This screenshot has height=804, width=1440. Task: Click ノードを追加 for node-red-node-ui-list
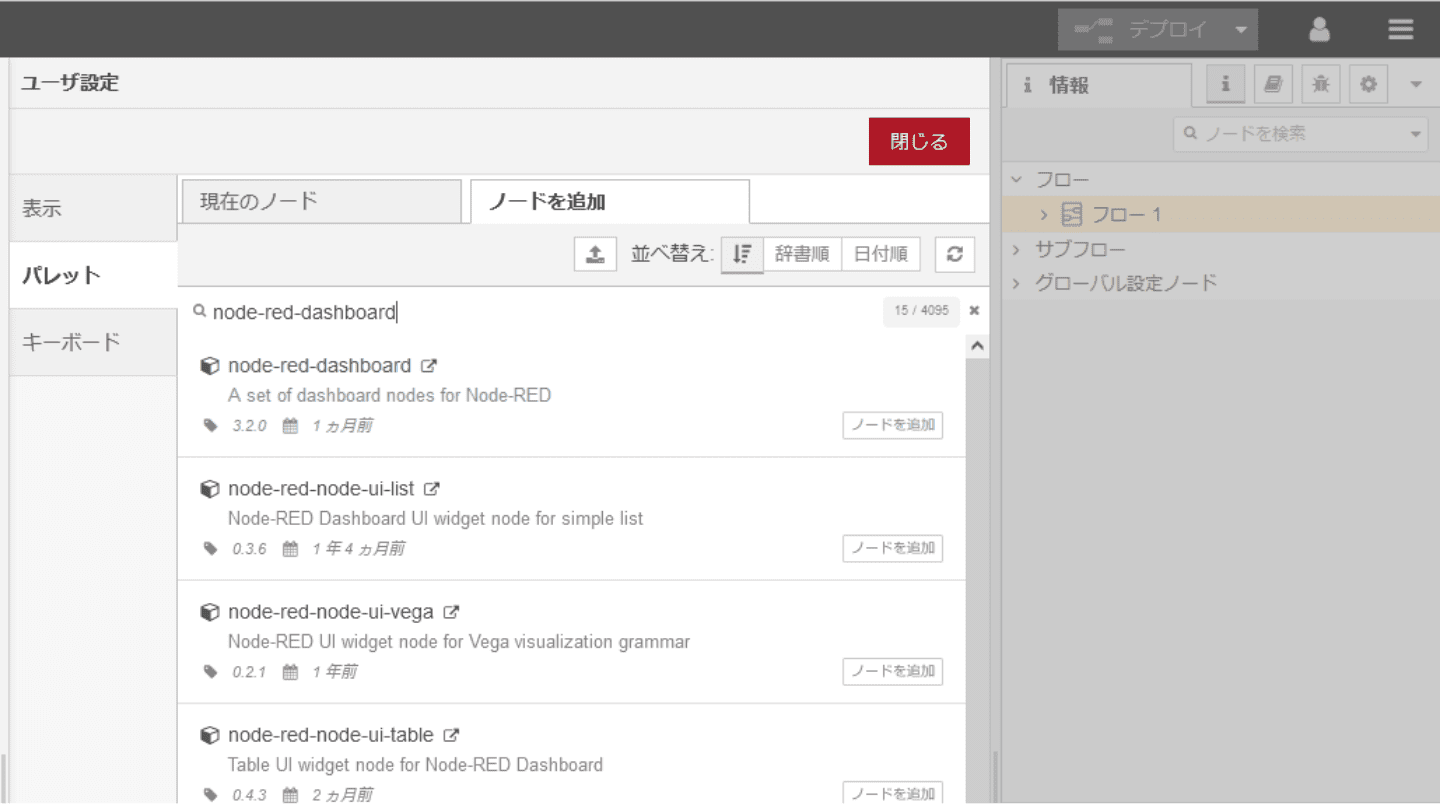point(892,548)
